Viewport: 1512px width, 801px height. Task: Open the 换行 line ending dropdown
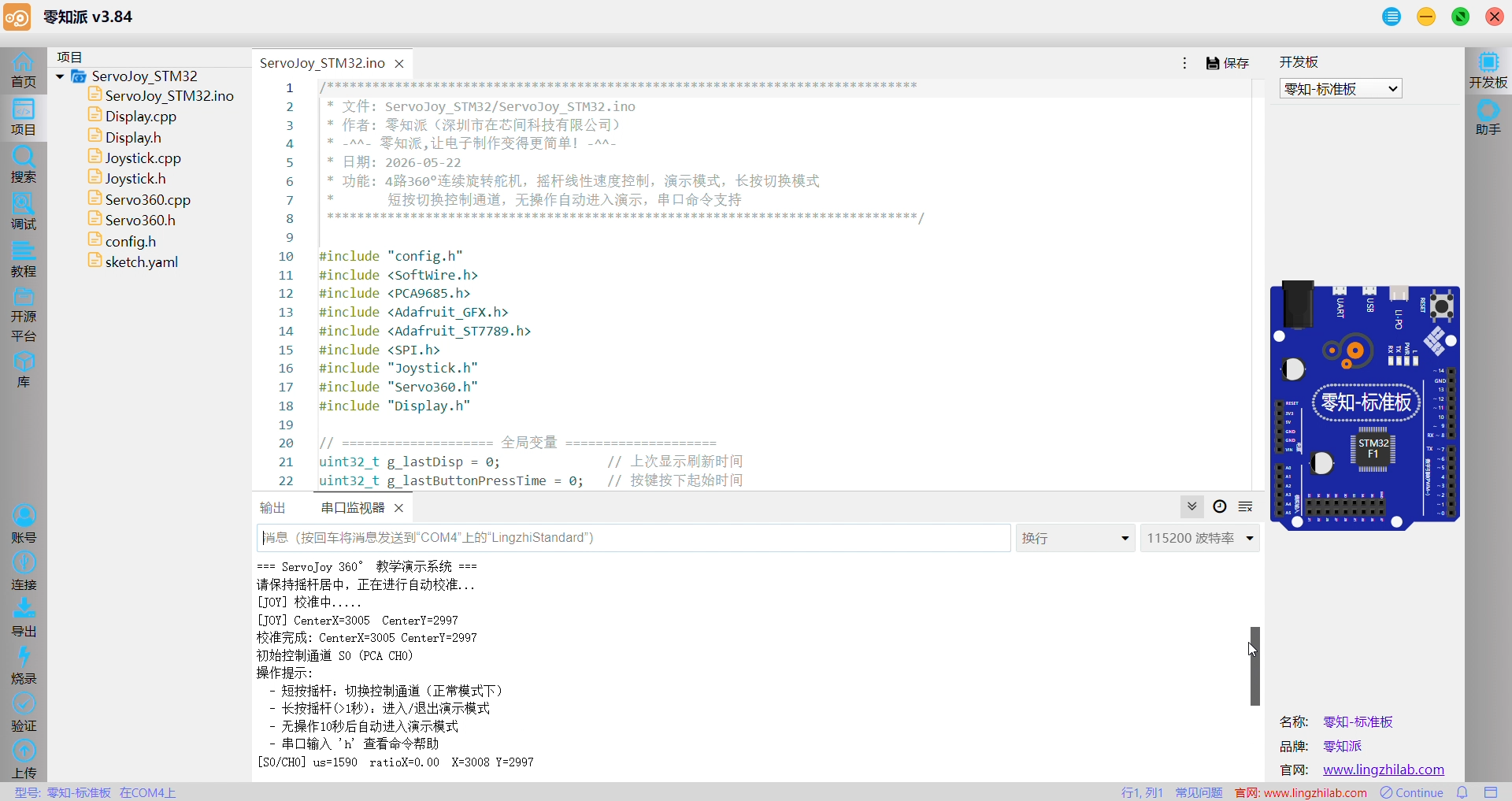(1075, 538)
